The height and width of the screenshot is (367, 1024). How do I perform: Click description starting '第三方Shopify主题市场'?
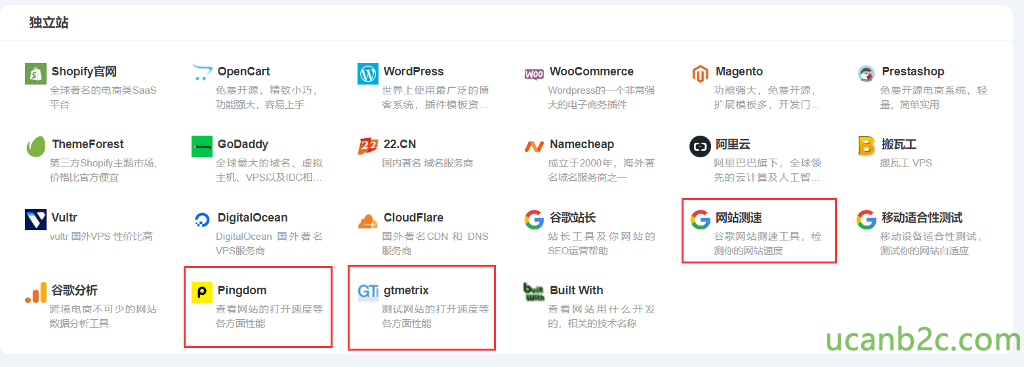click(103, 170)
